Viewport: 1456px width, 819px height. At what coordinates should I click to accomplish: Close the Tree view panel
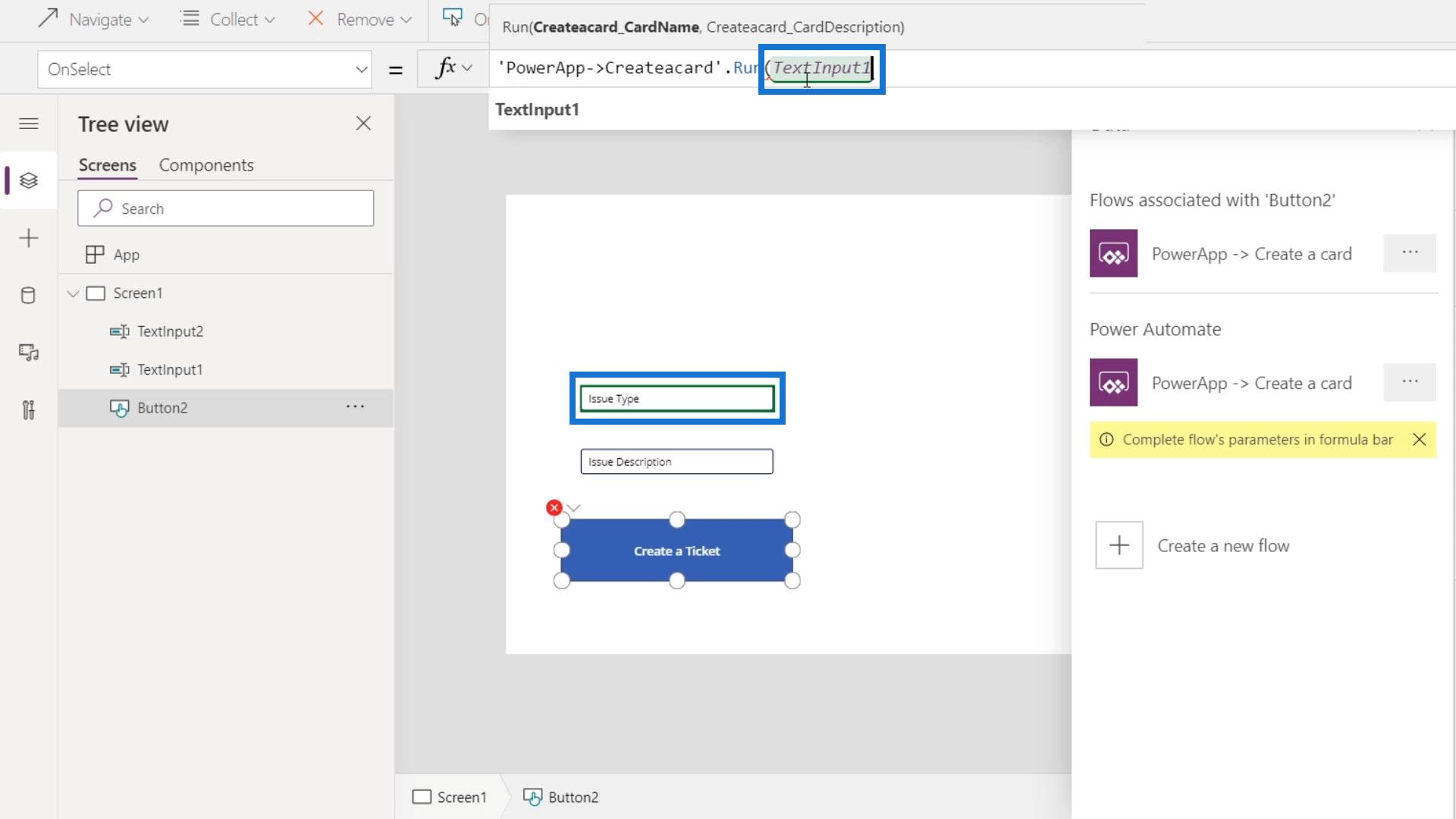coord(363,124)
